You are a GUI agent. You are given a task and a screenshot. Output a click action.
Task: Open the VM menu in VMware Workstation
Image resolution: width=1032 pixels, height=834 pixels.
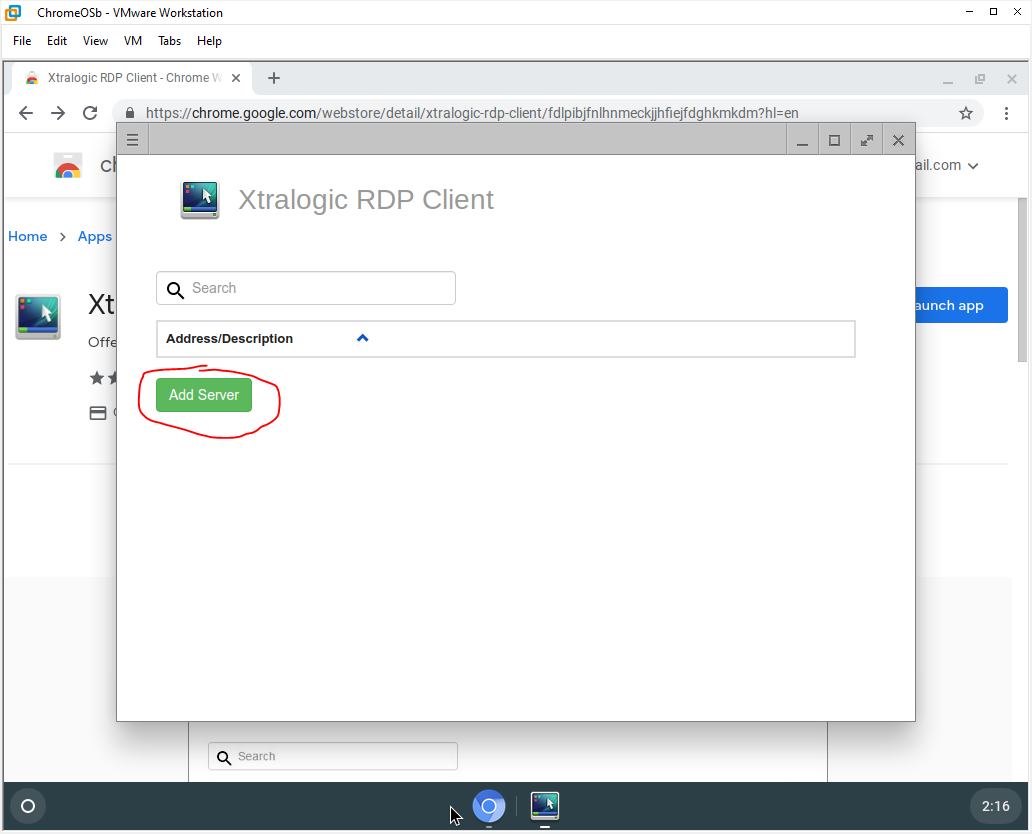pyautogui.click(x=133, y=41)
